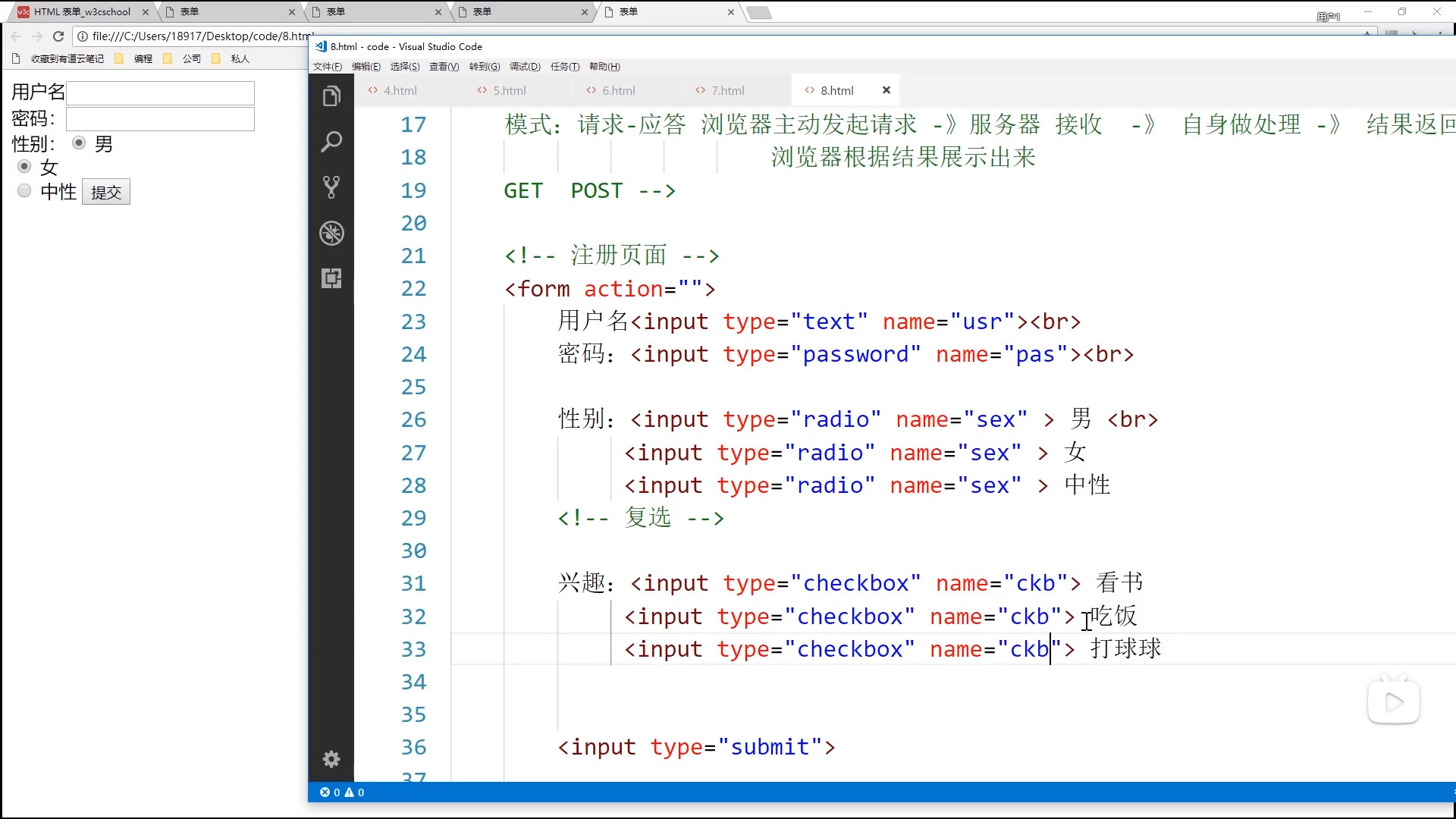
Task: Click the 用户名 text input field
Action: coord(160,93)
